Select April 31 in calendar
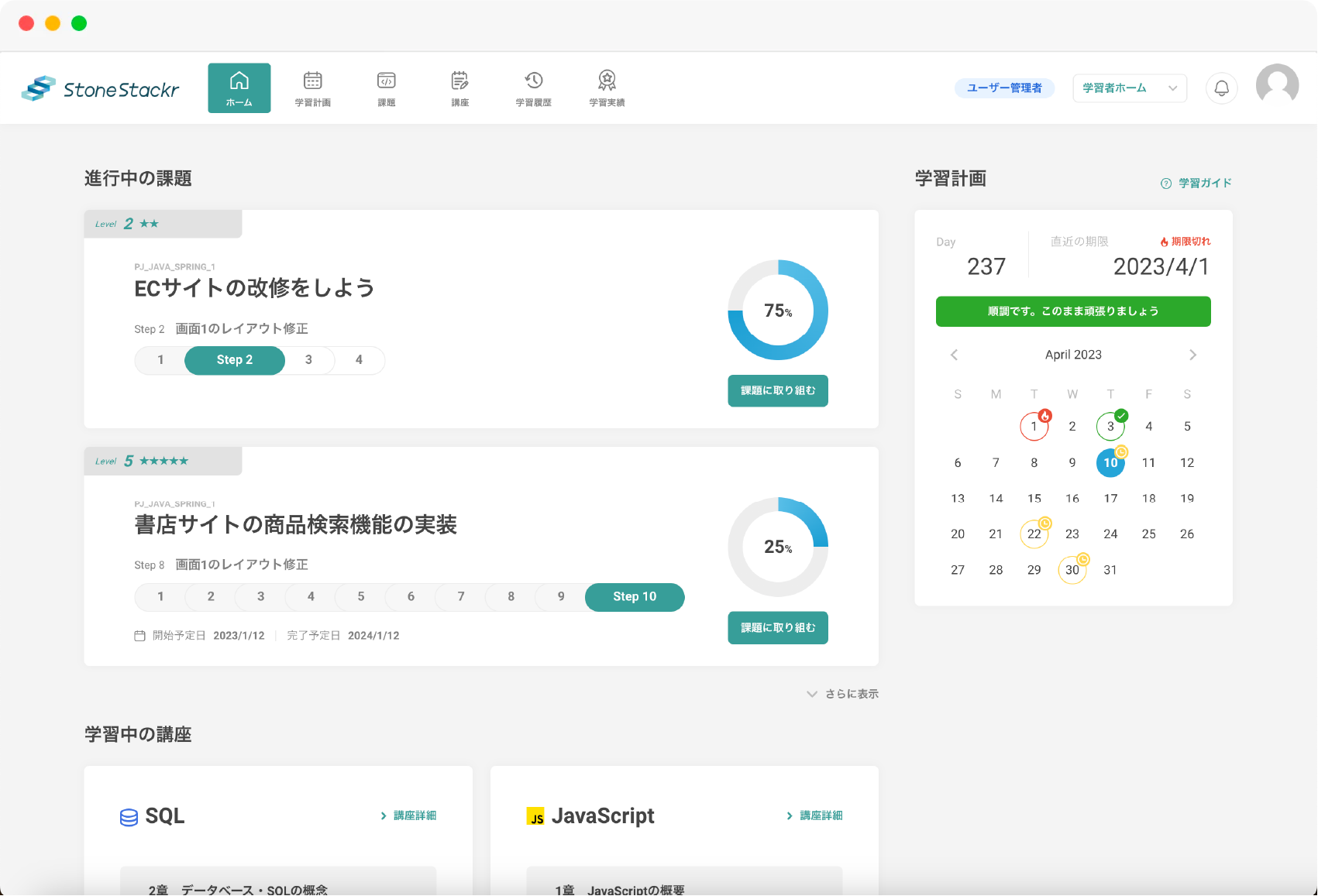The image size is (1318, 896). 1110,569
